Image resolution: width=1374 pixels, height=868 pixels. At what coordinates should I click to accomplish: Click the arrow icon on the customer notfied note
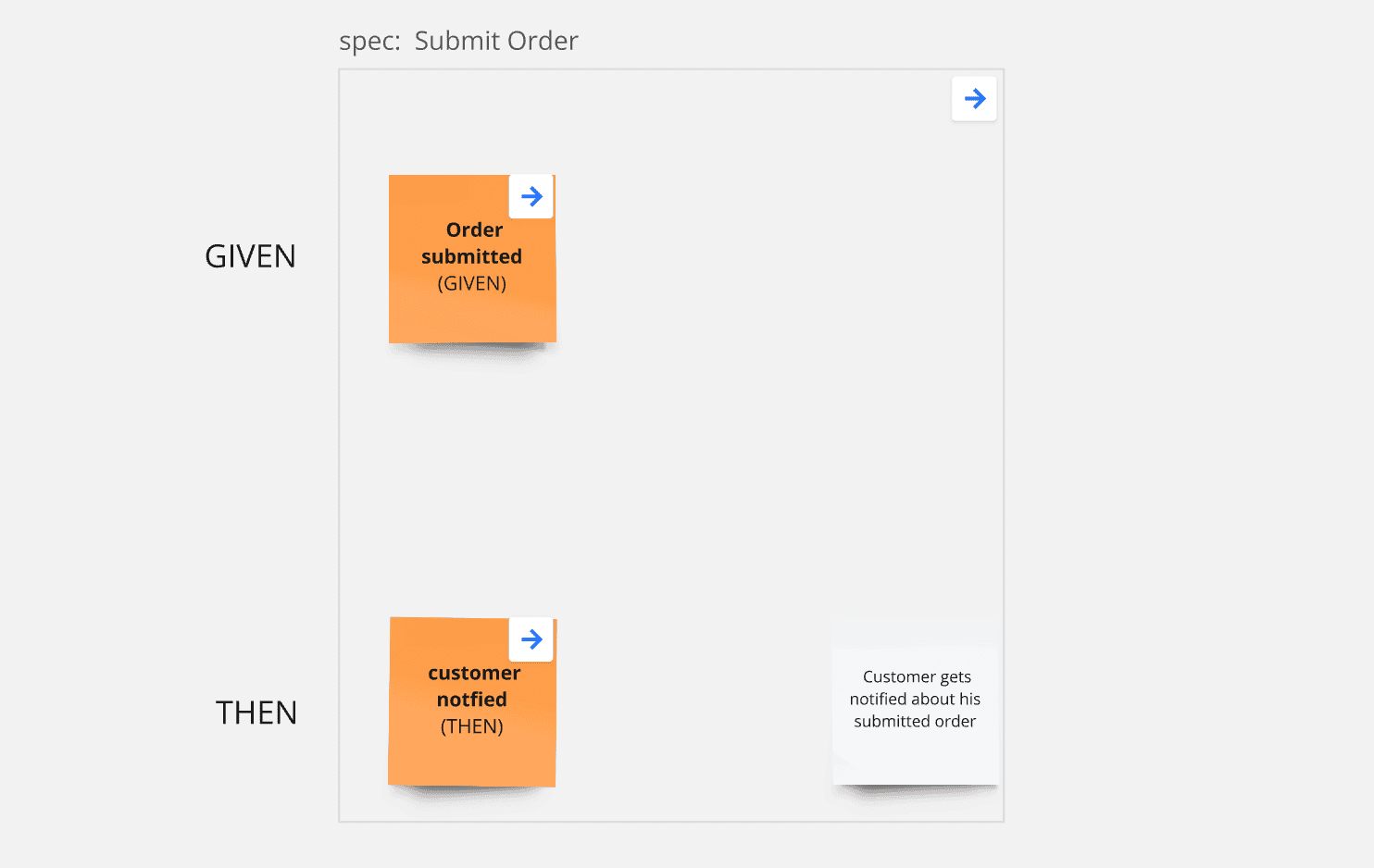[x=531, y=639]
